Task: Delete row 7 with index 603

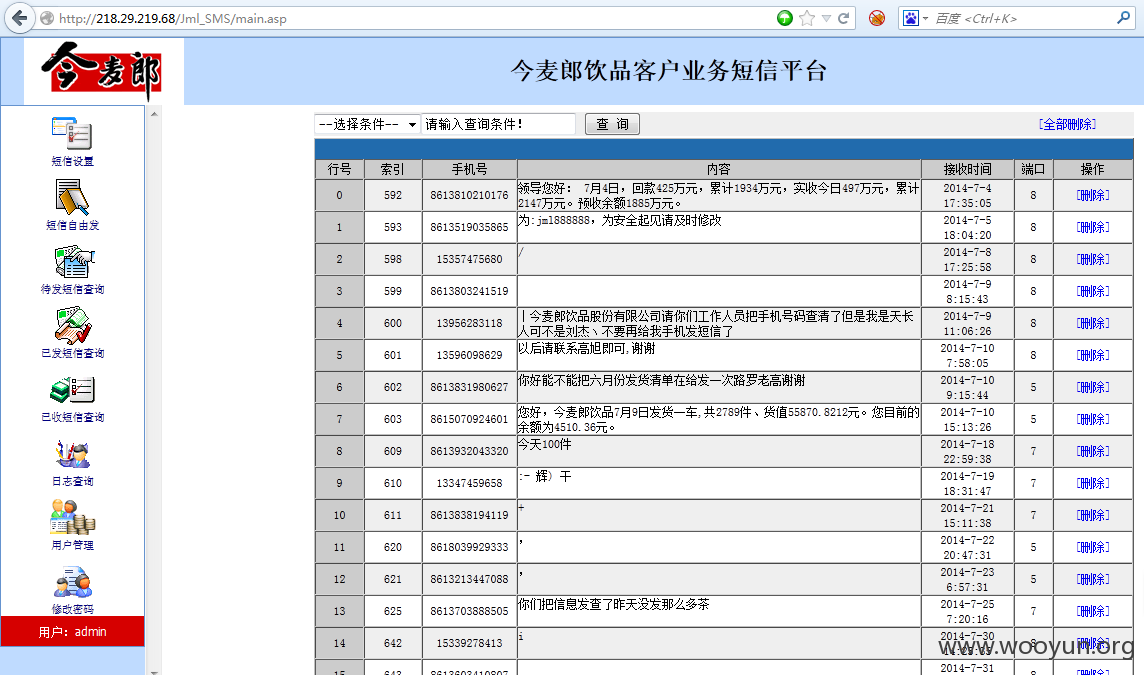Action: click(1092, 420)
